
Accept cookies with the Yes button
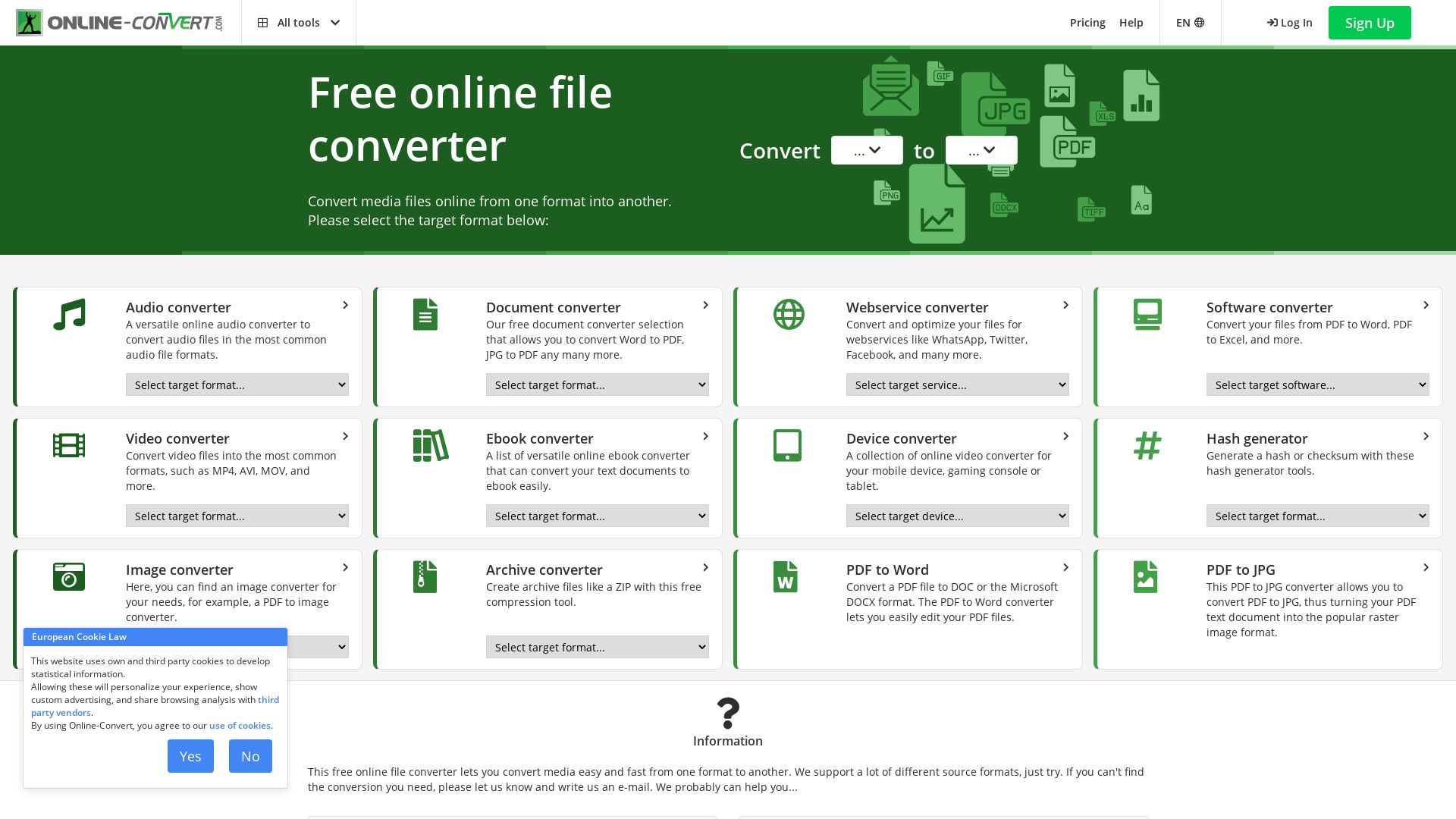[x=190, y=756]
